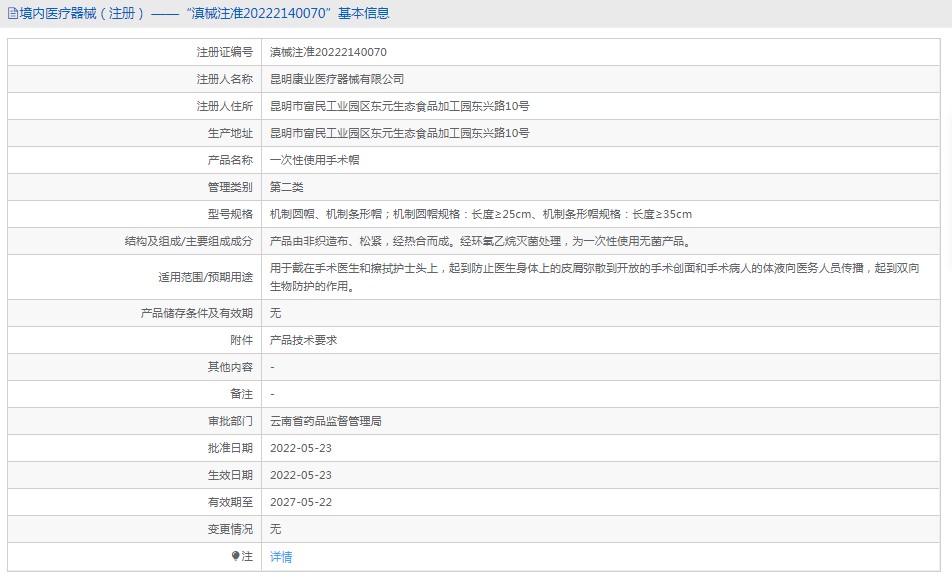Click the 批准日期 label

tap(230, 448)
